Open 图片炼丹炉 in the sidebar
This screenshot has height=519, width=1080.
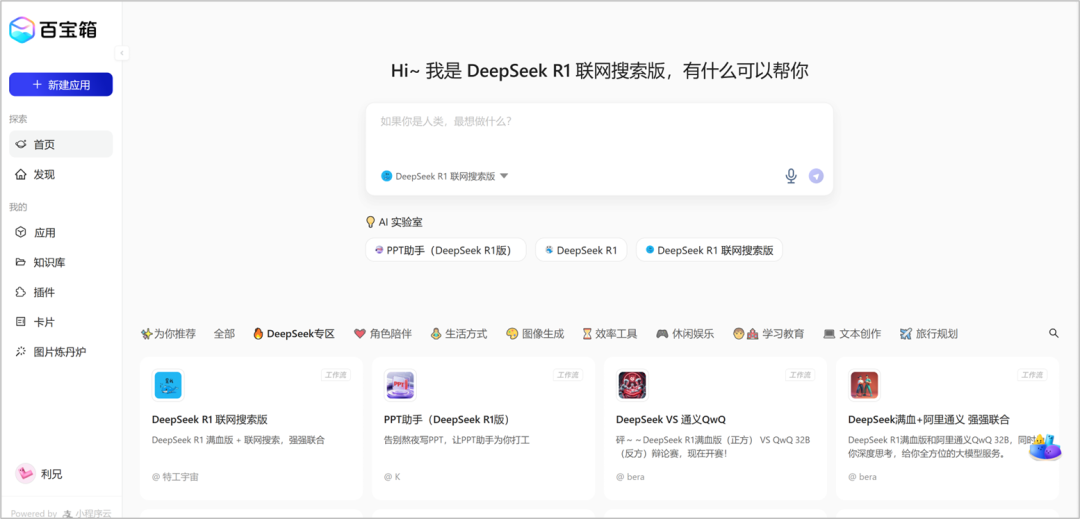pyautogui.click(x=61, y=352)
